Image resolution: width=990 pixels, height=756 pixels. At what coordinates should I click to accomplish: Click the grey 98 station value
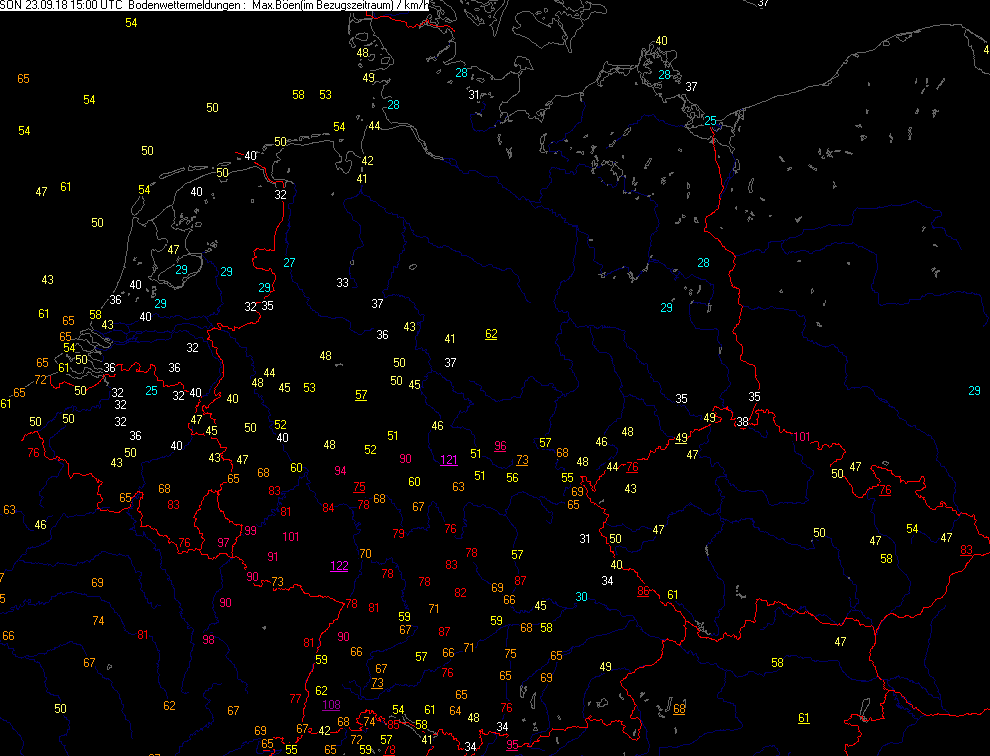point(208,640)
